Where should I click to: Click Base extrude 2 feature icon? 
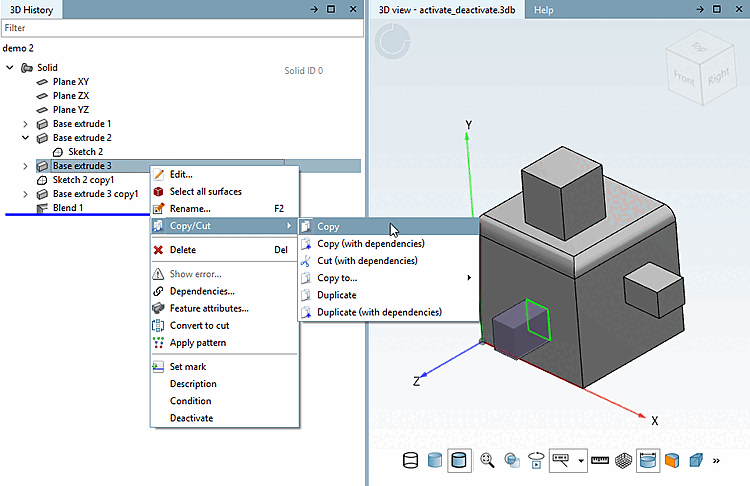[x=42, y=138]
